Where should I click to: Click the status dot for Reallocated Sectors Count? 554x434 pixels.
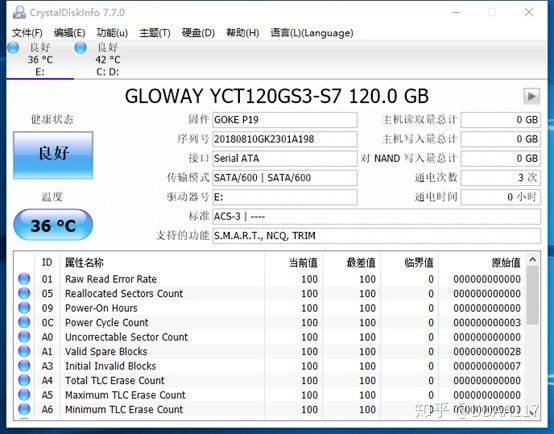point(24,293)
